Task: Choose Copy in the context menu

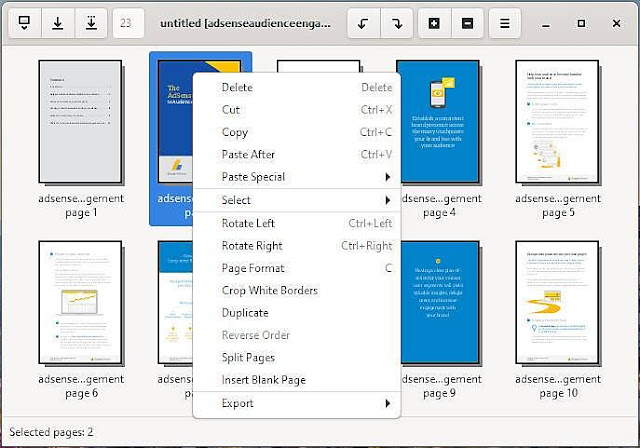Action: [x=297, y=132]
